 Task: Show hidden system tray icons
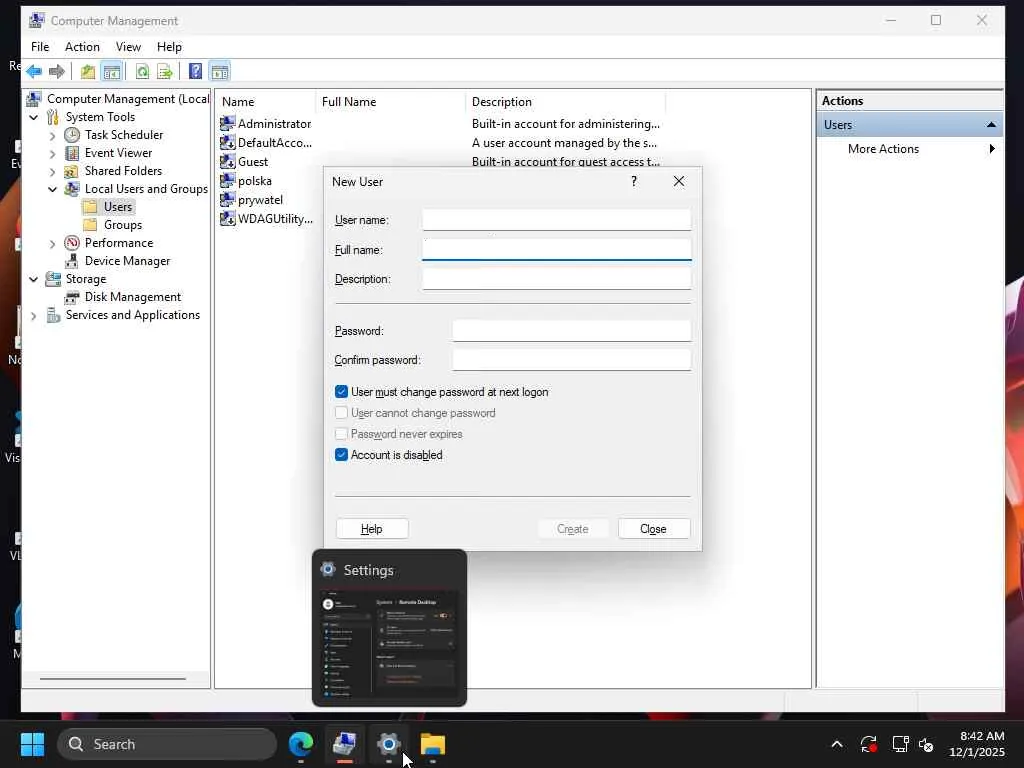pos(837,744)
